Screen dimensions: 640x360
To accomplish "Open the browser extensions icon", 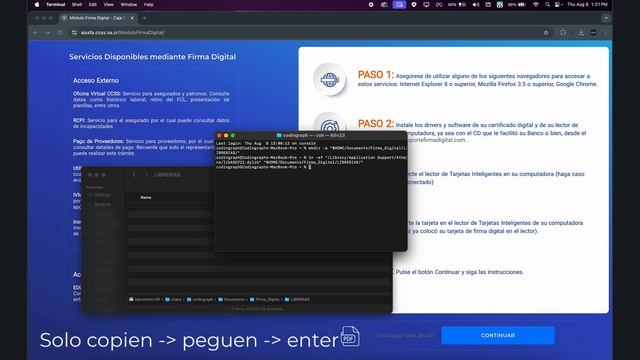I will click(x=563, y=33).
